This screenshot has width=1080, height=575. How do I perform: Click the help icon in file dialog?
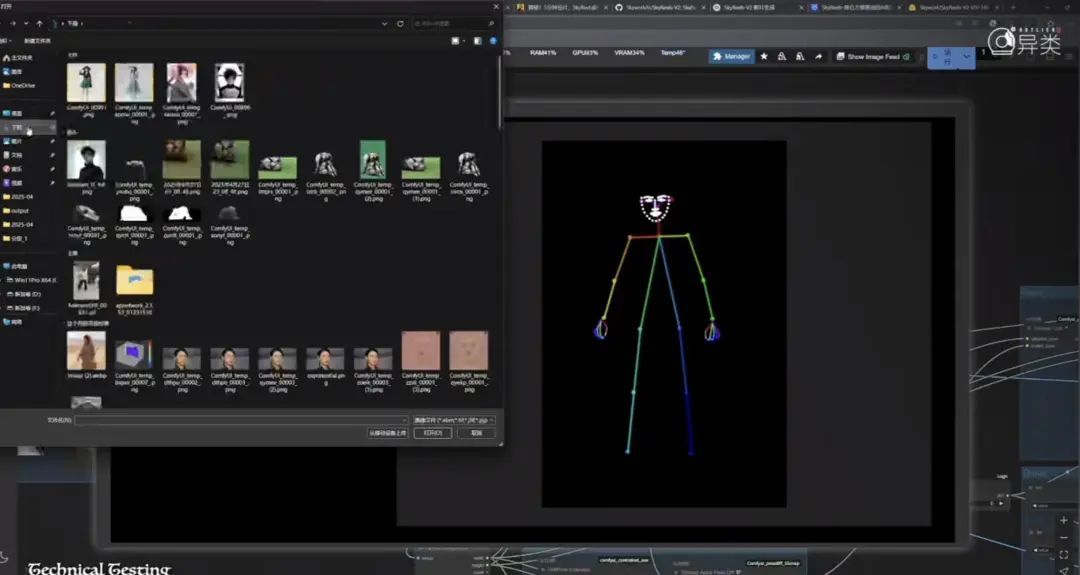tap(493, 41)
